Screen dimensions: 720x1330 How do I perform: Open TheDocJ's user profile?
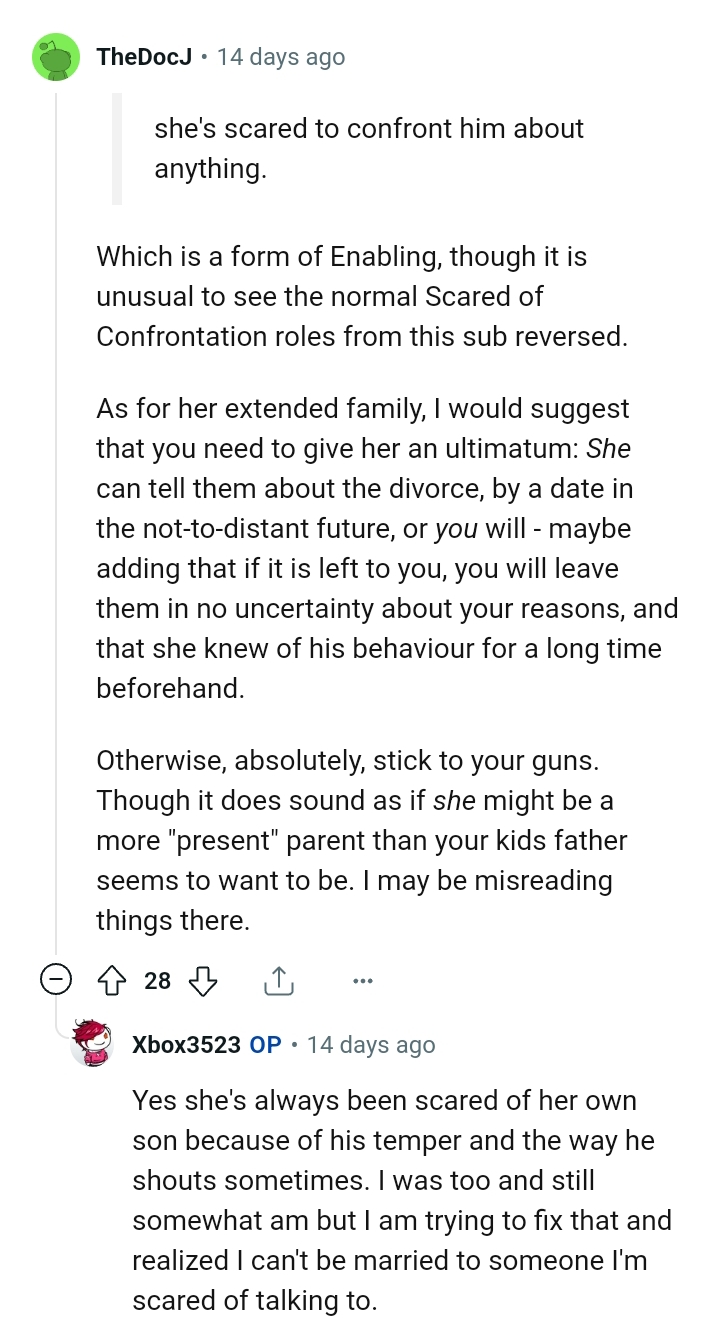[144, 57]
